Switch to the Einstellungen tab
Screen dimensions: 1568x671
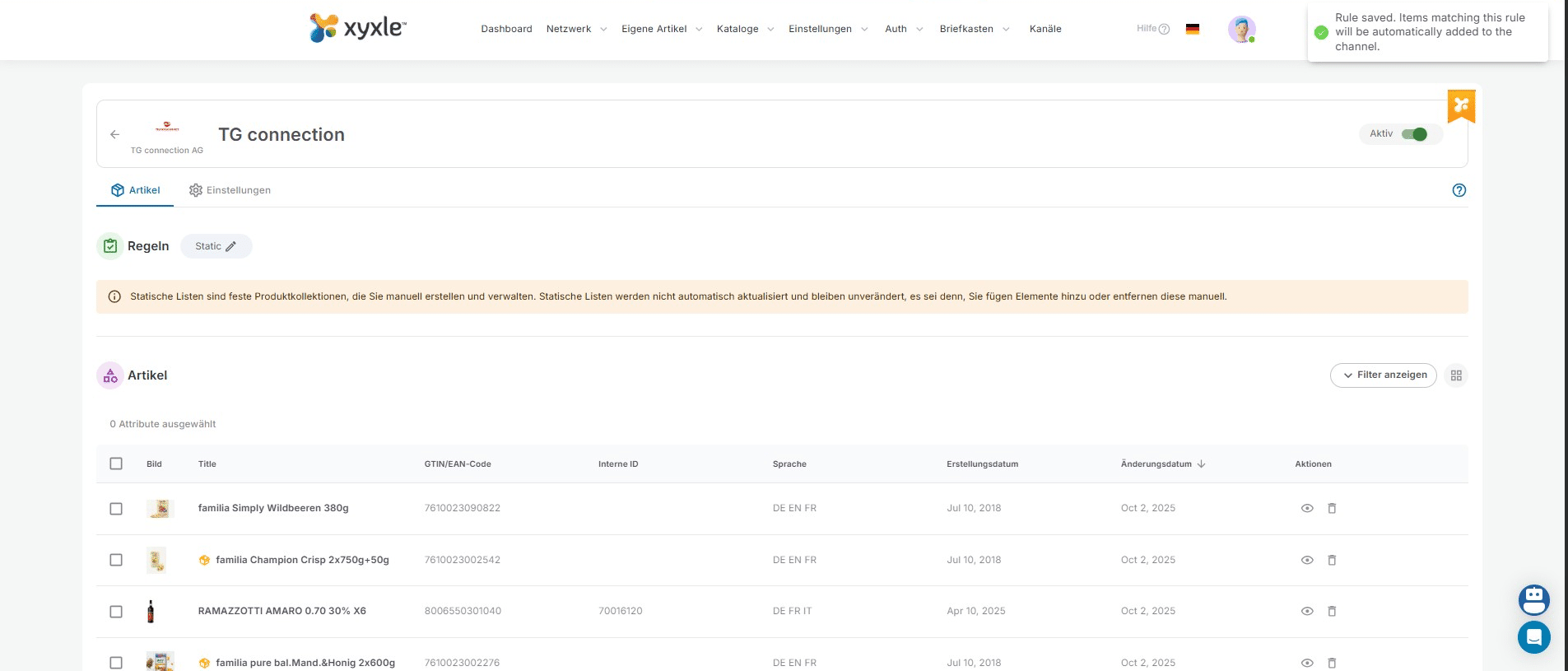(x=230, y=190)
